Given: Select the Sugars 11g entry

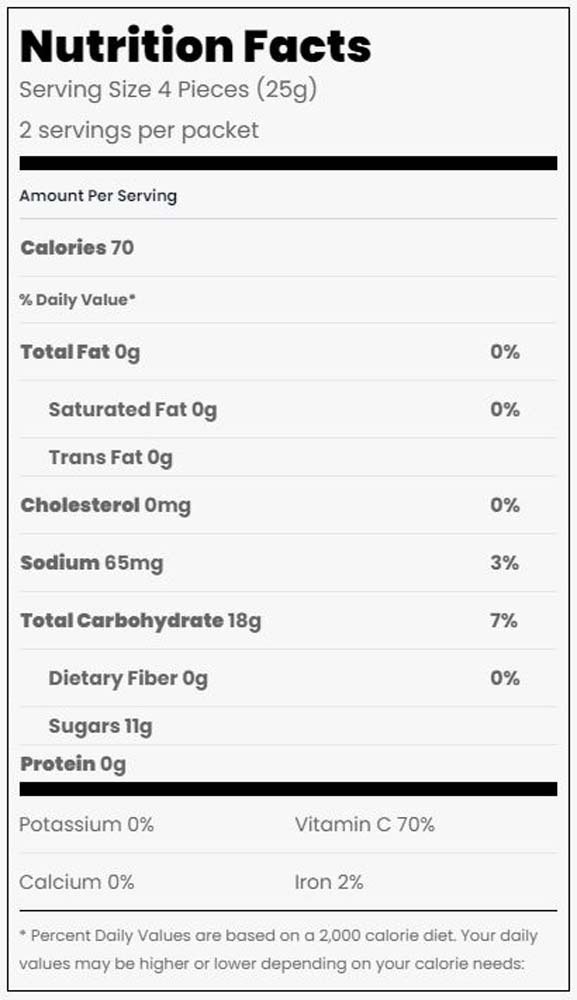Looking at the screenshot, I should [101, 726].
